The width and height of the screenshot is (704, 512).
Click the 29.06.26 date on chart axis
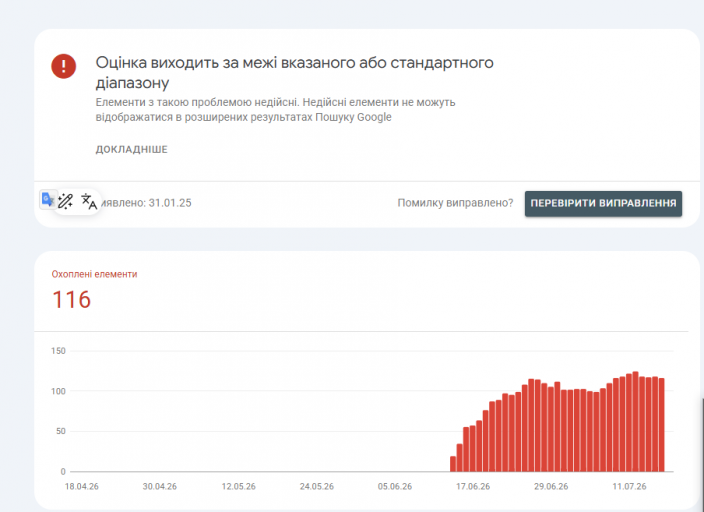[x=551, y=486]
